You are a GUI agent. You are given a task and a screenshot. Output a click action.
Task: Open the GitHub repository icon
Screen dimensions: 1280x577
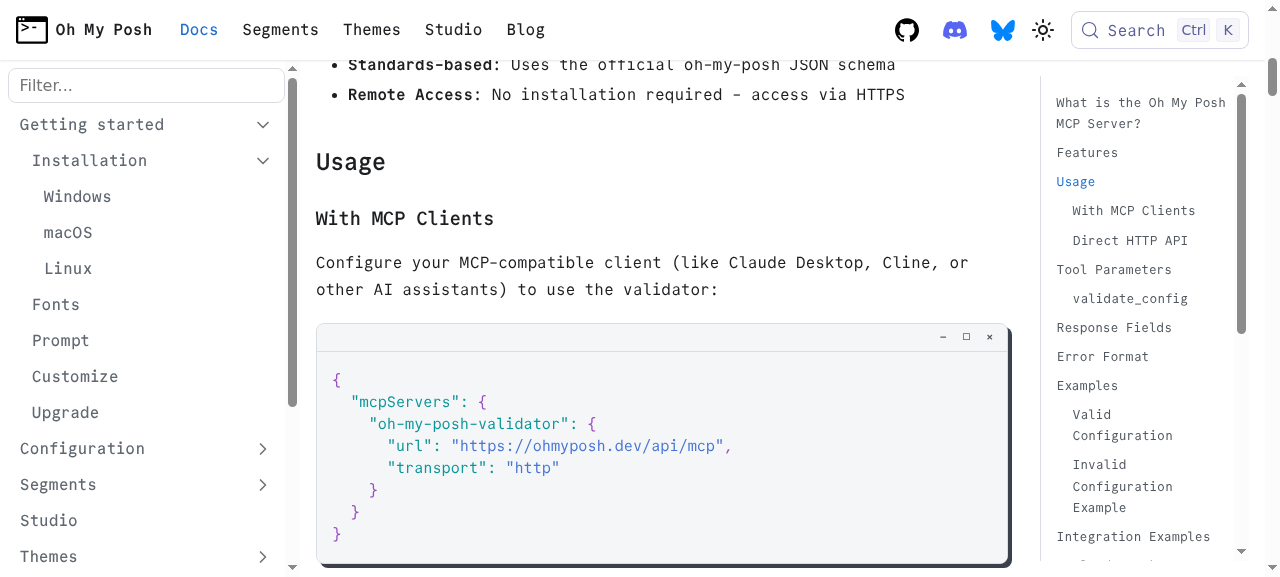pos(907,30)
